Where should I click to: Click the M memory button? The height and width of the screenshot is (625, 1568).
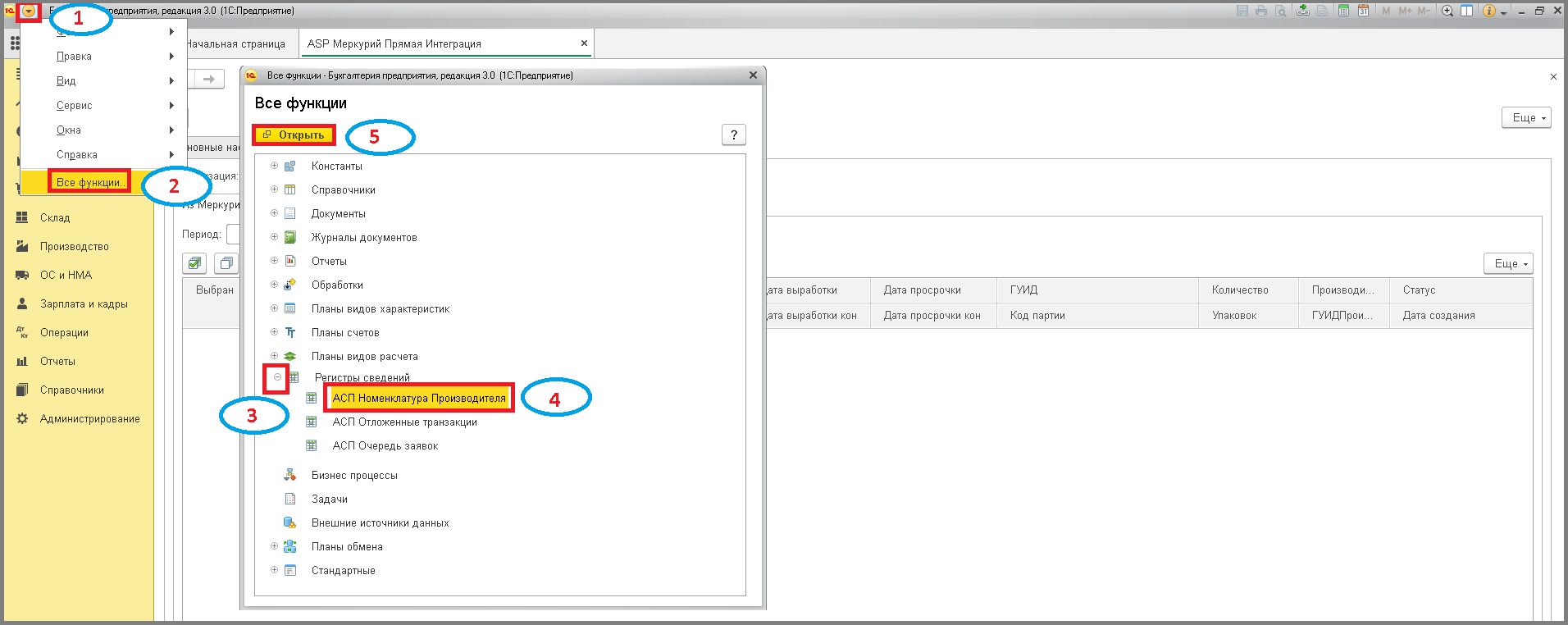point(1386,11)
